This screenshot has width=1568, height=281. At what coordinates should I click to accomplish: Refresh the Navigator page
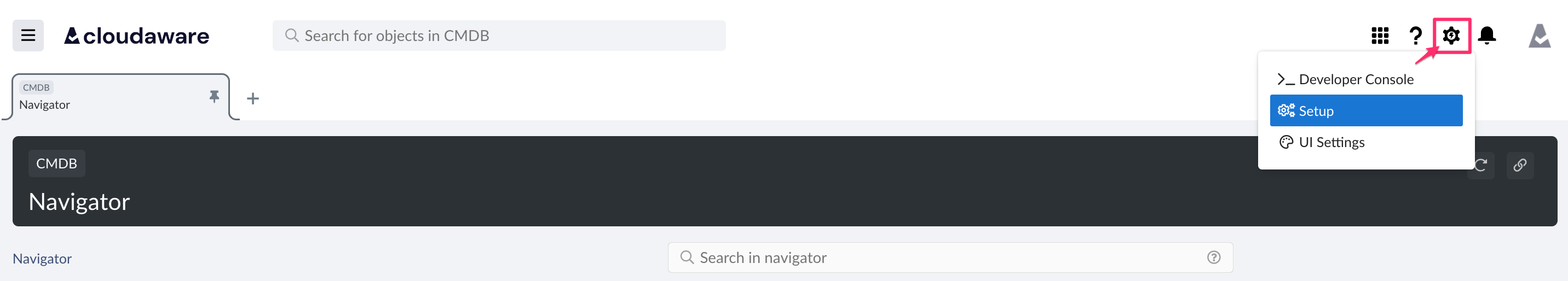1481,165
